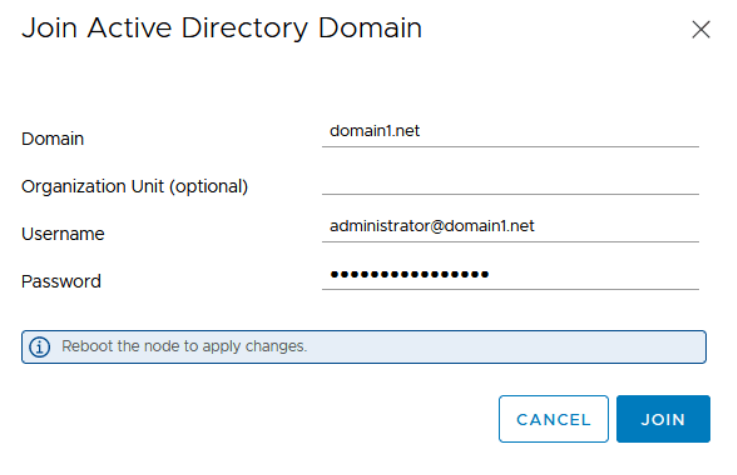Click the blue info banner's empty area
Screen dimensions: 737x475
click(520, 347)
